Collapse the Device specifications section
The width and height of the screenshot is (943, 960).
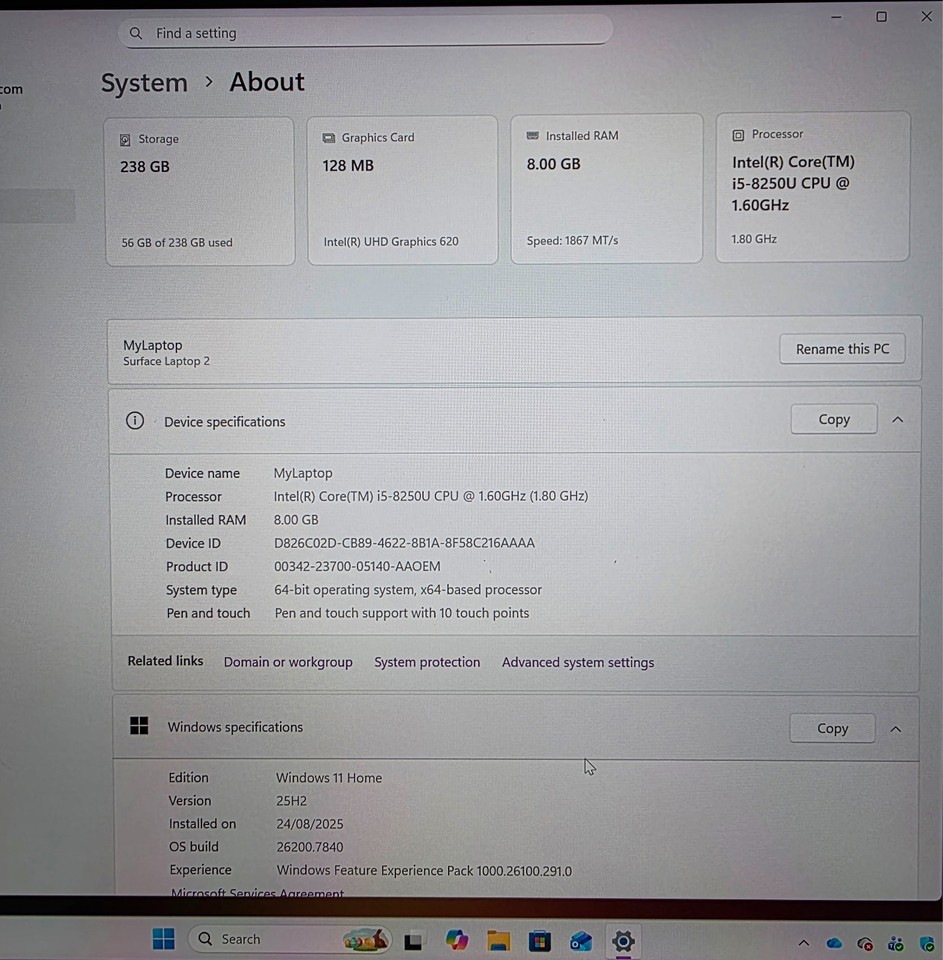point(896,420)
